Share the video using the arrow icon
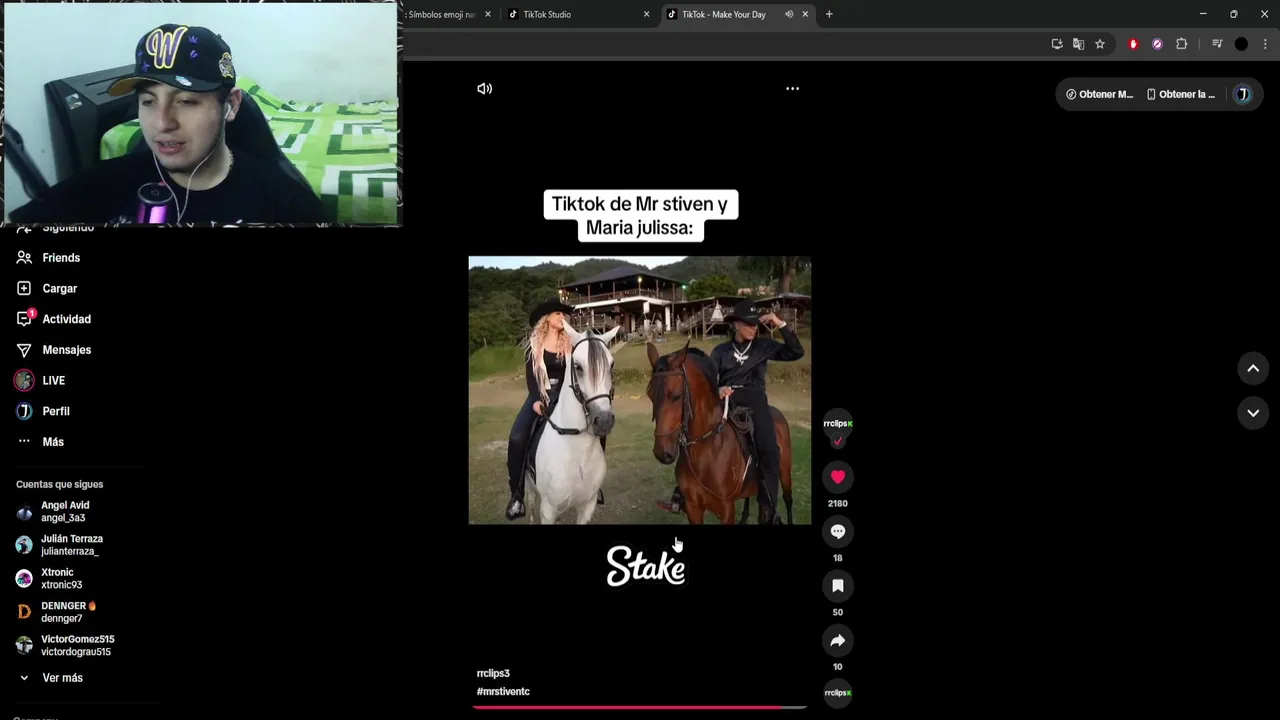 838,641
